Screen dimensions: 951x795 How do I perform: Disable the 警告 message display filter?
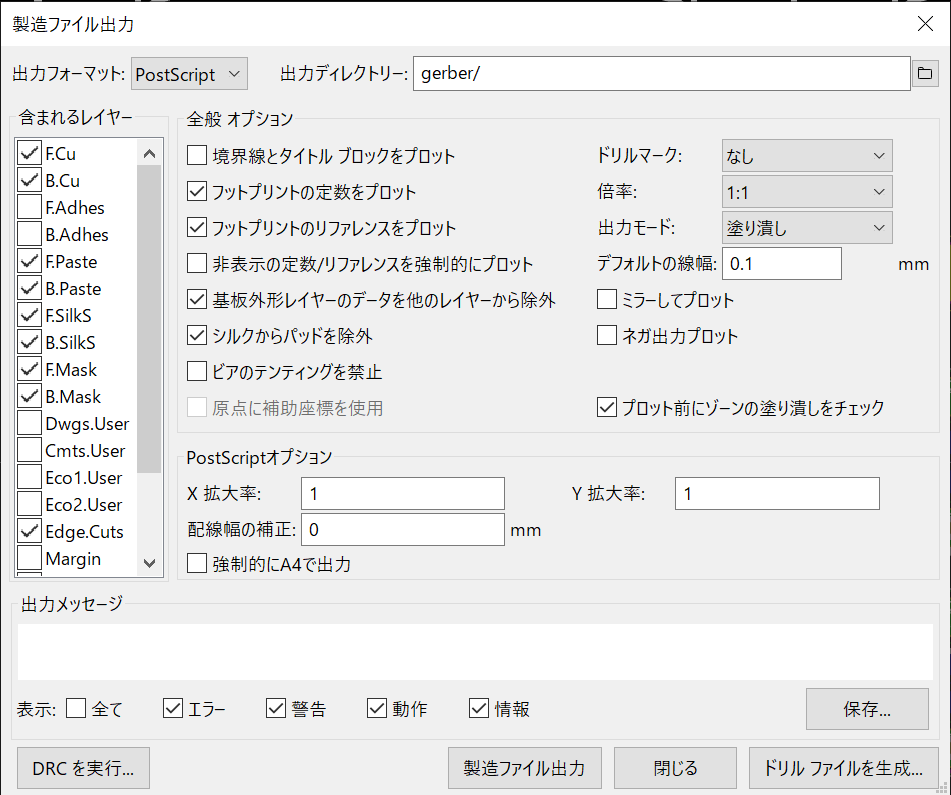[x=275, y=708]
